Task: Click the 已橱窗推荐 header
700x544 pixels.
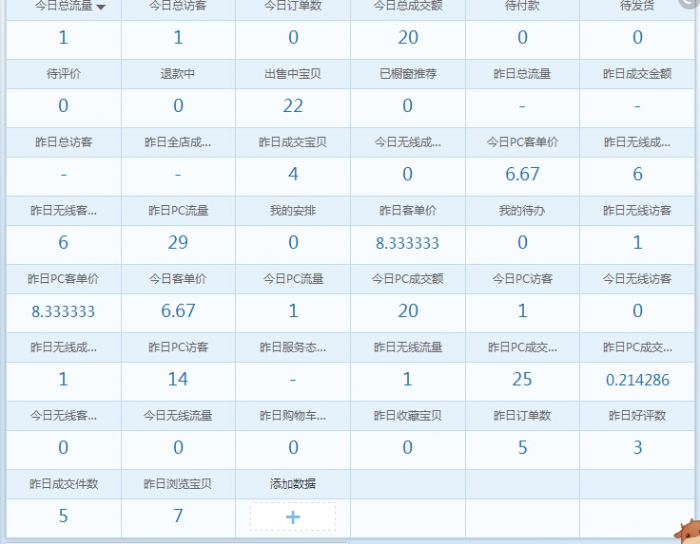Action: pyautogui.click(x=408, y=74)
